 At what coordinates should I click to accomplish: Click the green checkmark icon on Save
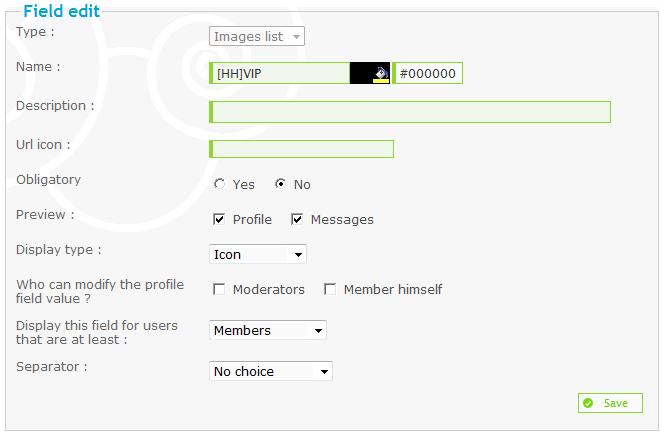pos(588,403)
